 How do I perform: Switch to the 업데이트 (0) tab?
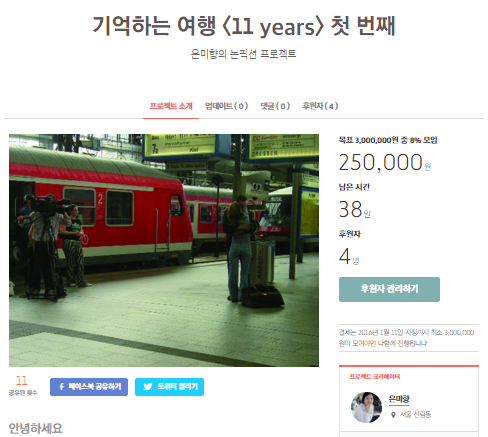click(x=227, y=106)
